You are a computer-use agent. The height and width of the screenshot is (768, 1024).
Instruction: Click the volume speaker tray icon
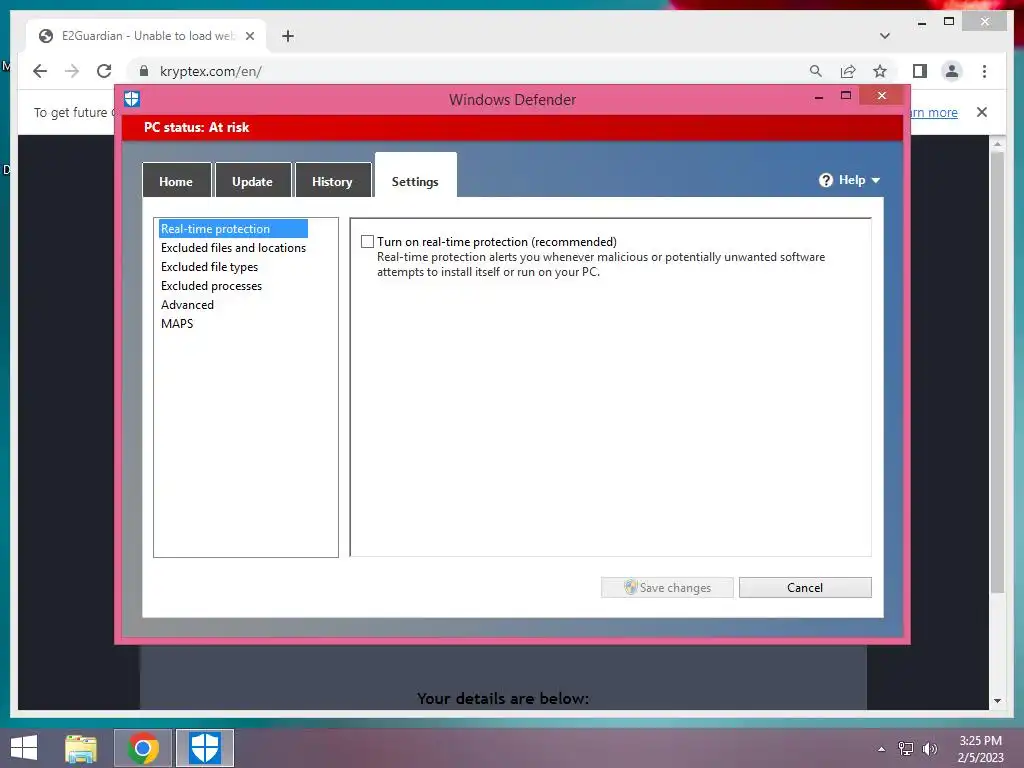pyautogui.click(x=929, y=749)
